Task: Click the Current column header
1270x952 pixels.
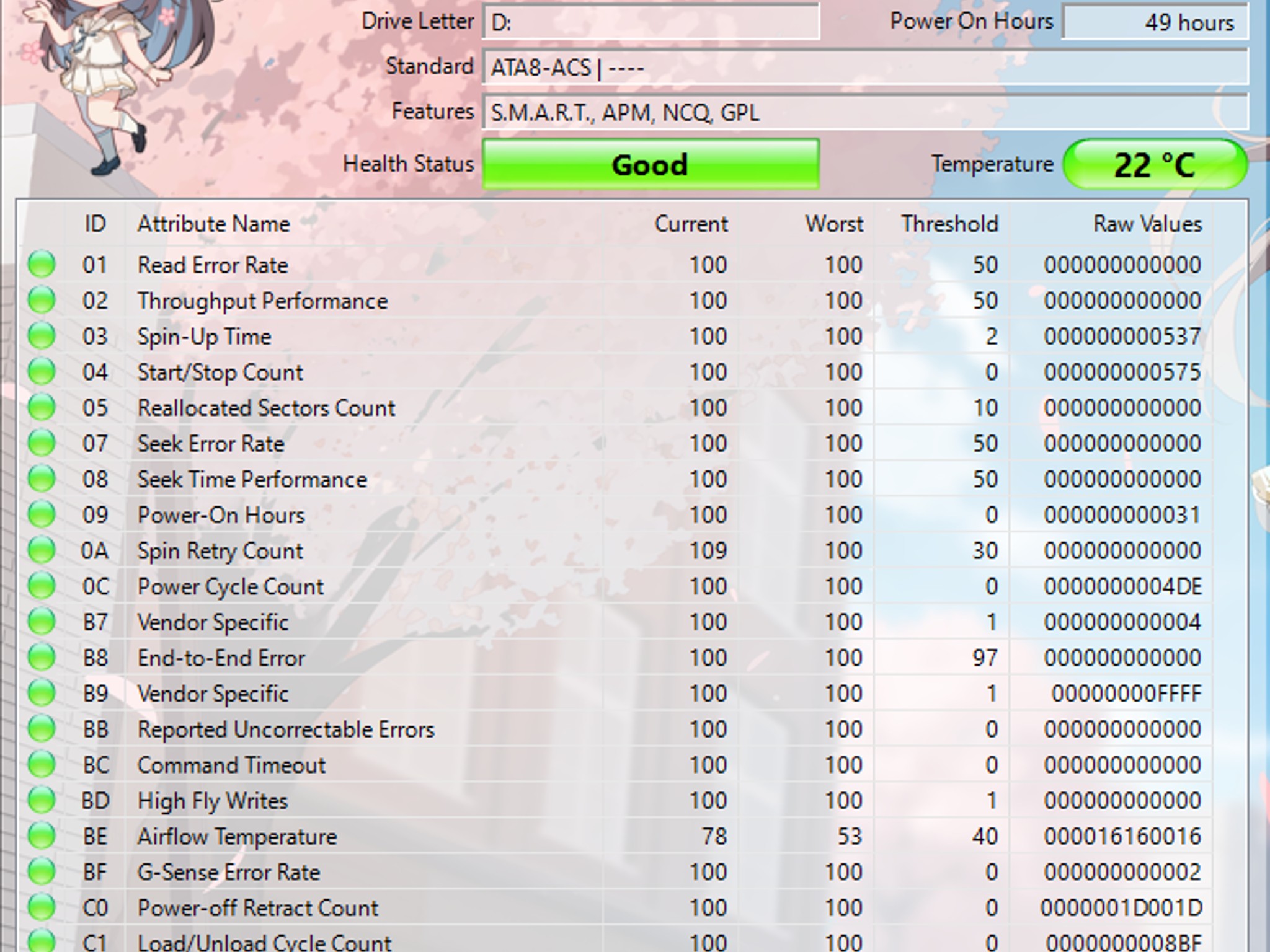Action: 691,224
